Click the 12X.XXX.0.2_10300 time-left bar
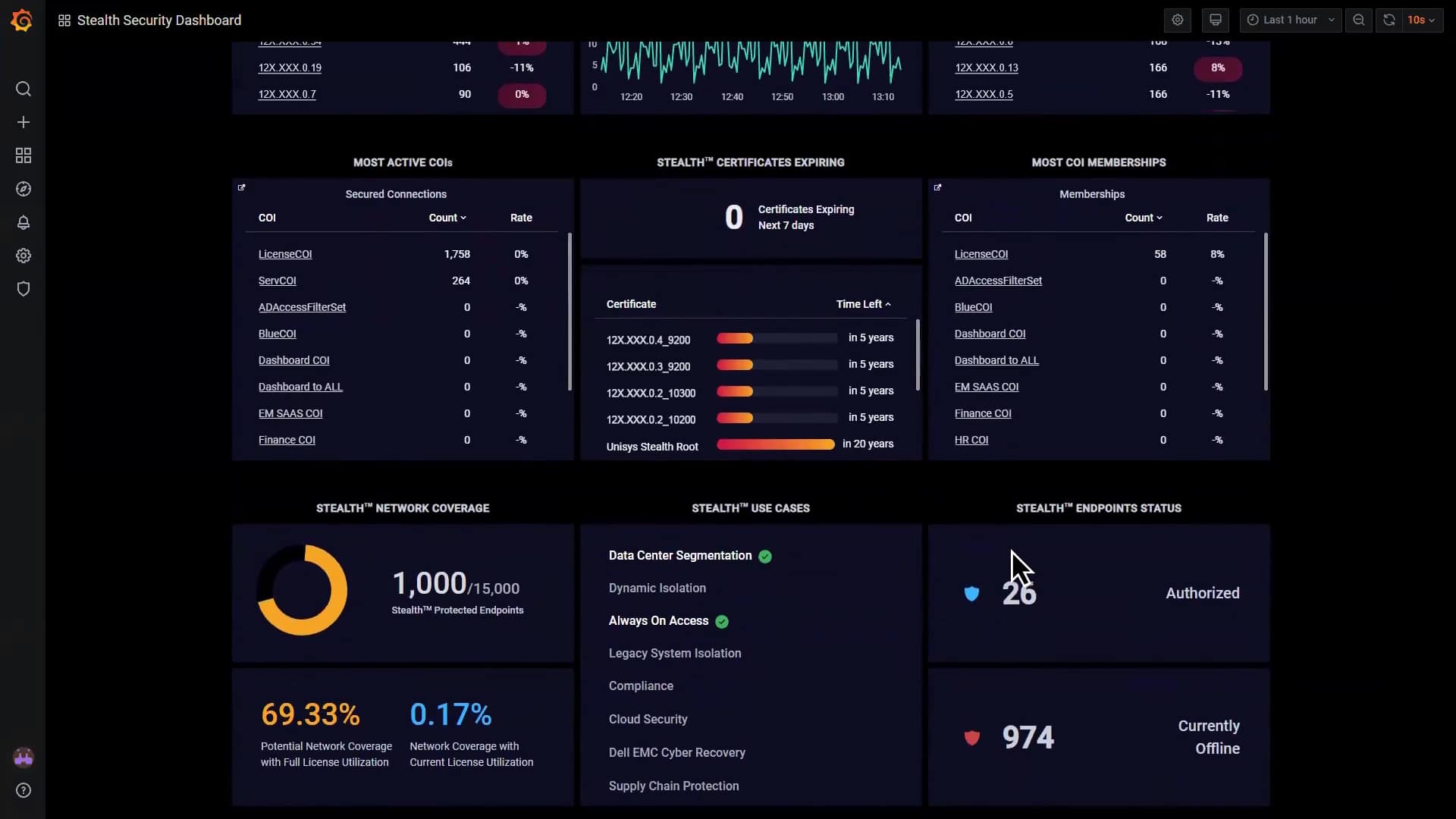The width and height of the screenshot is (1456, 819). 777,392
